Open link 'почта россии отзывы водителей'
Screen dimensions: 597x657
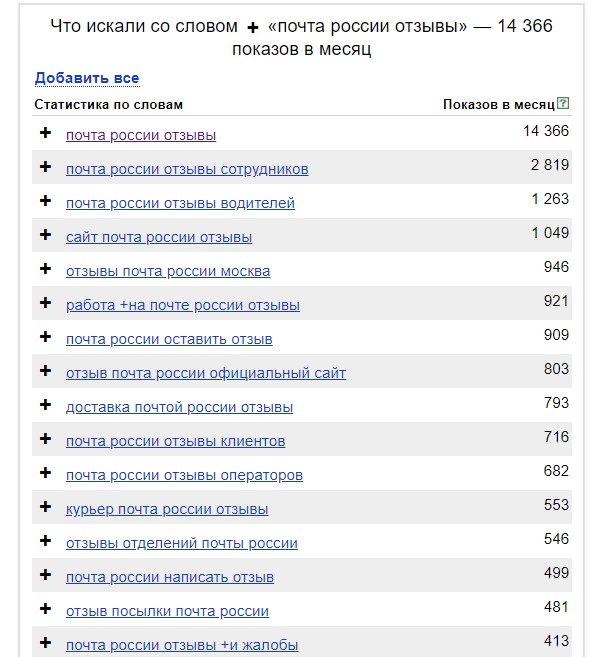[x=180, y=203]
